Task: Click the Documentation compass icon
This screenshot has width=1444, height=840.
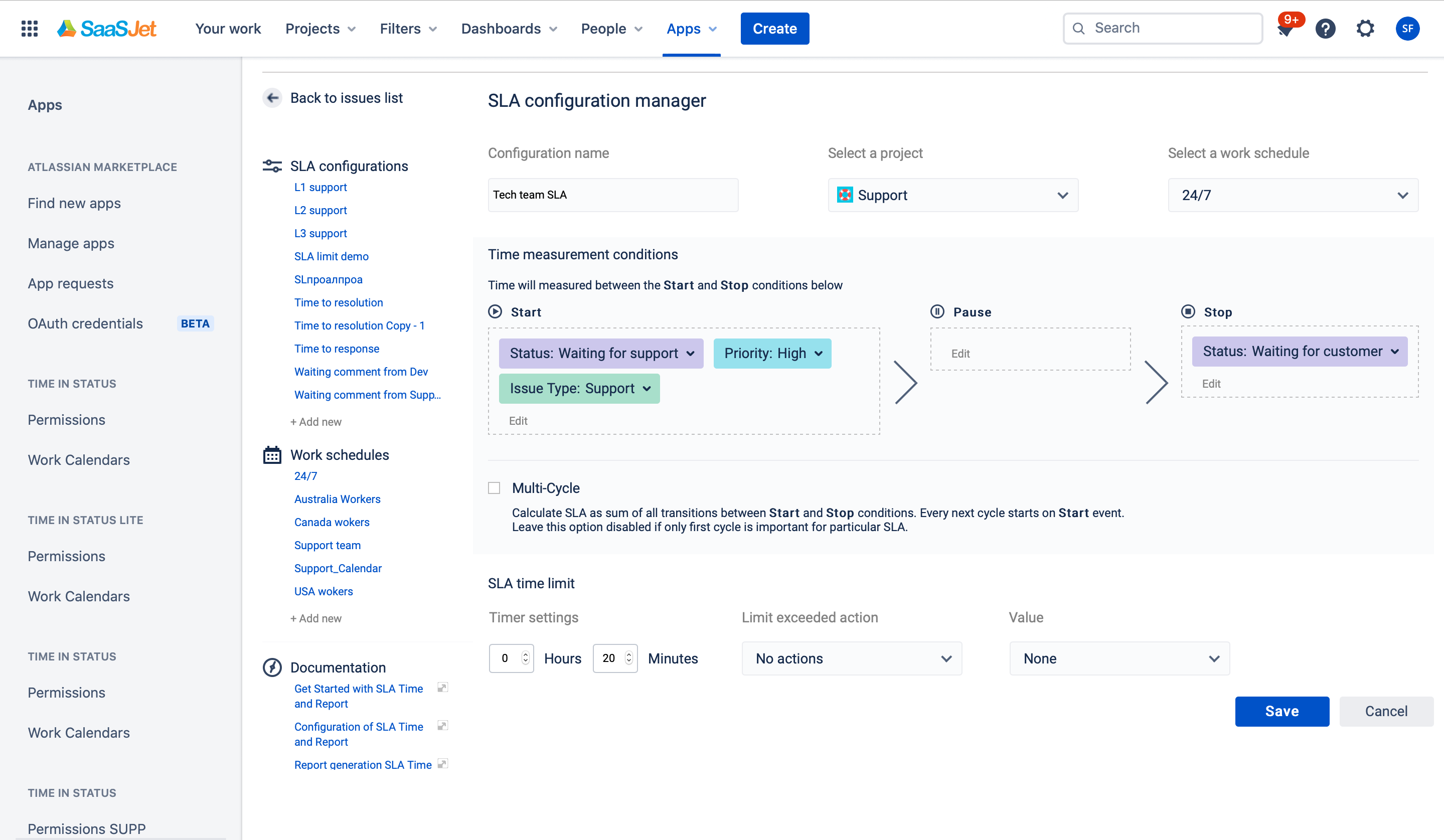Action: [x=272, y=667]
